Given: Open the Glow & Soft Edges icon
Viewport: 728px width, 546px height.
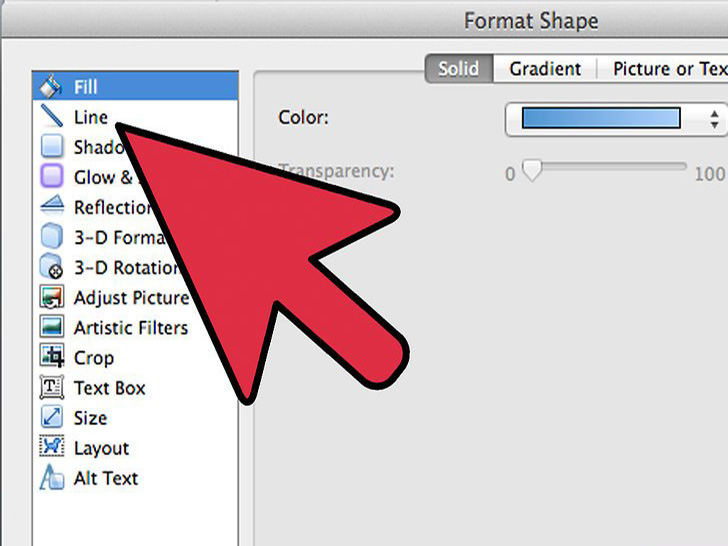Looking at the screenshot, I should pos(51,177).
